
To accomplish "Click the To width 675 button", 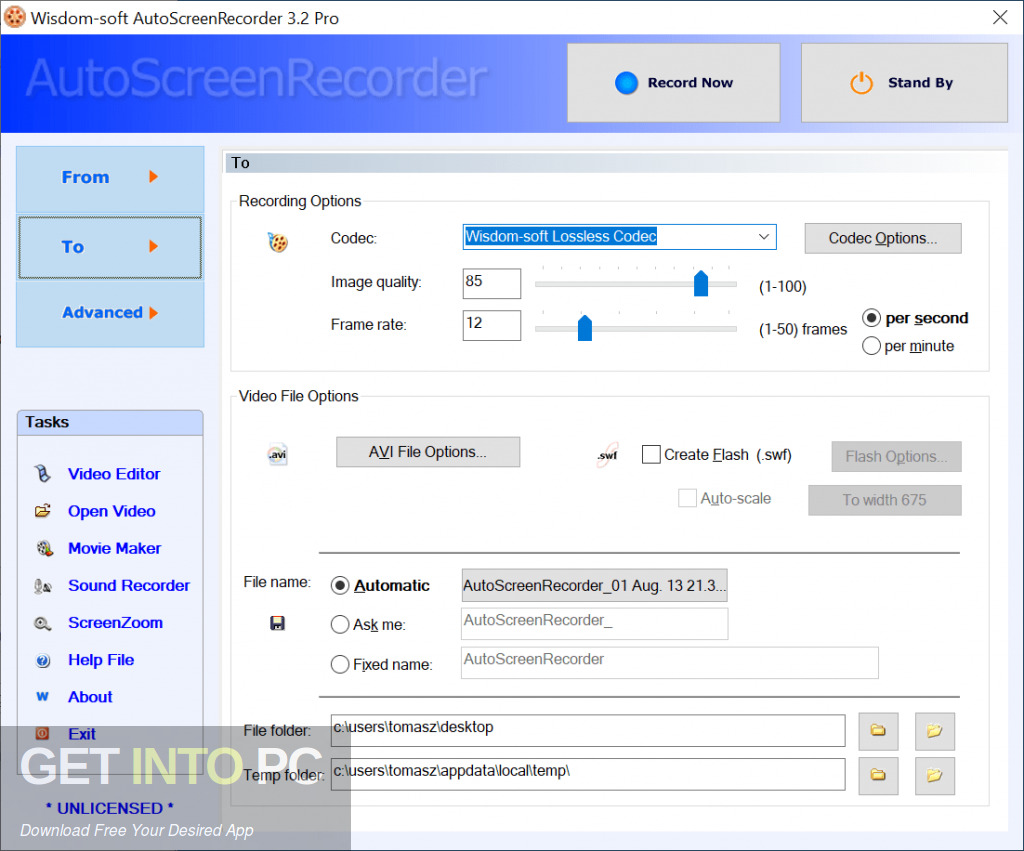I will 884,500.
